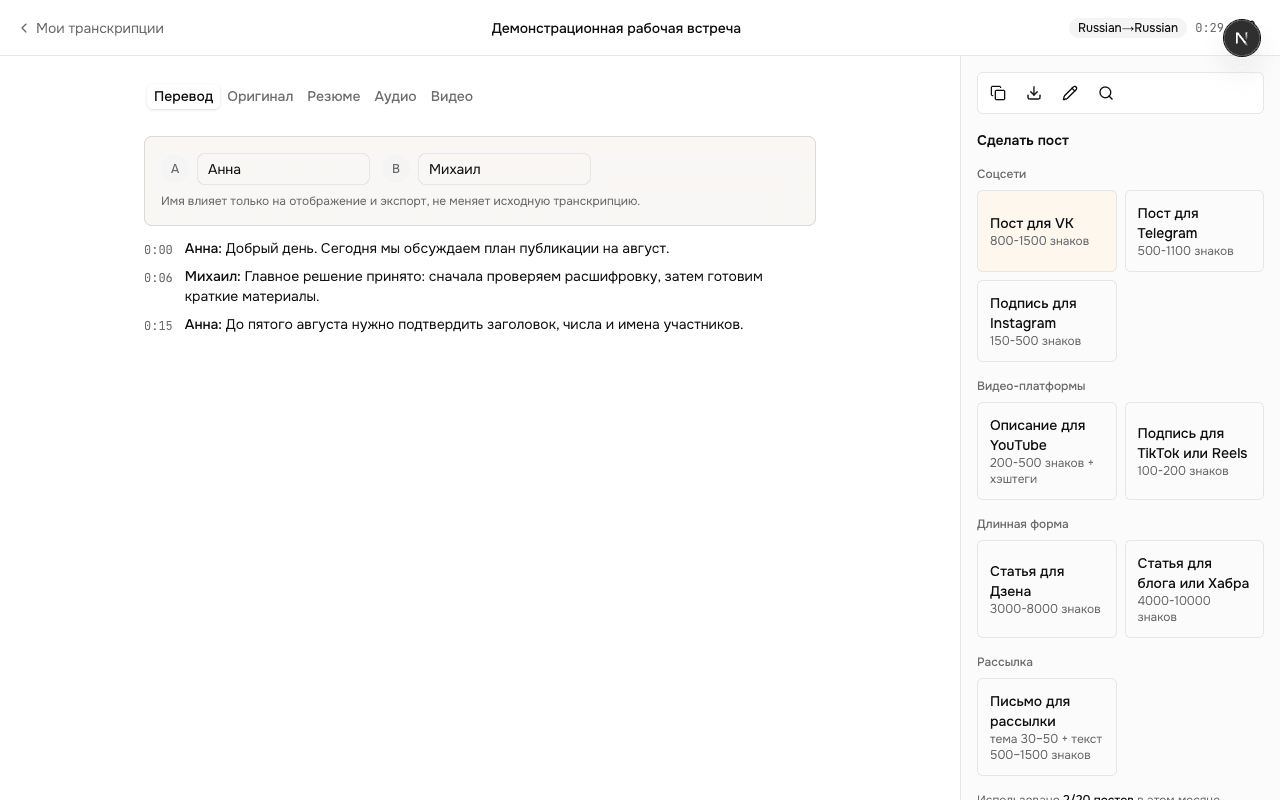
Task: Click the title Демонстрационная рабочая встреча
Action: tap(616, 28)
